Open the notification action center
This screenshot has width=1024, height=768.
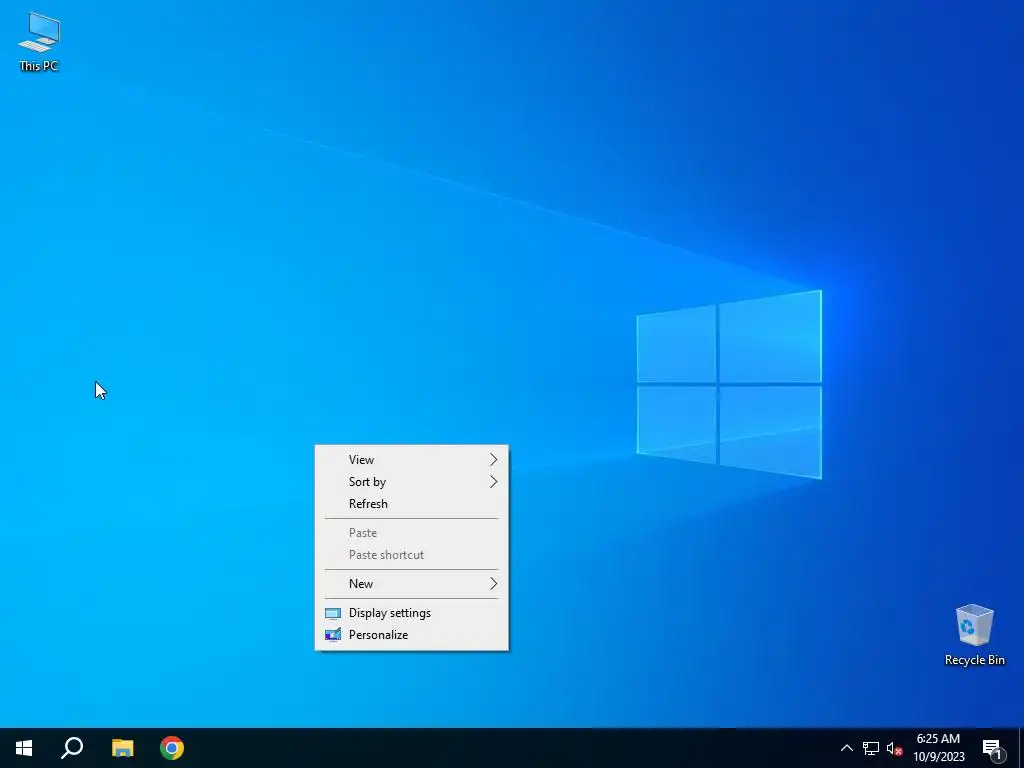[993, 749]
